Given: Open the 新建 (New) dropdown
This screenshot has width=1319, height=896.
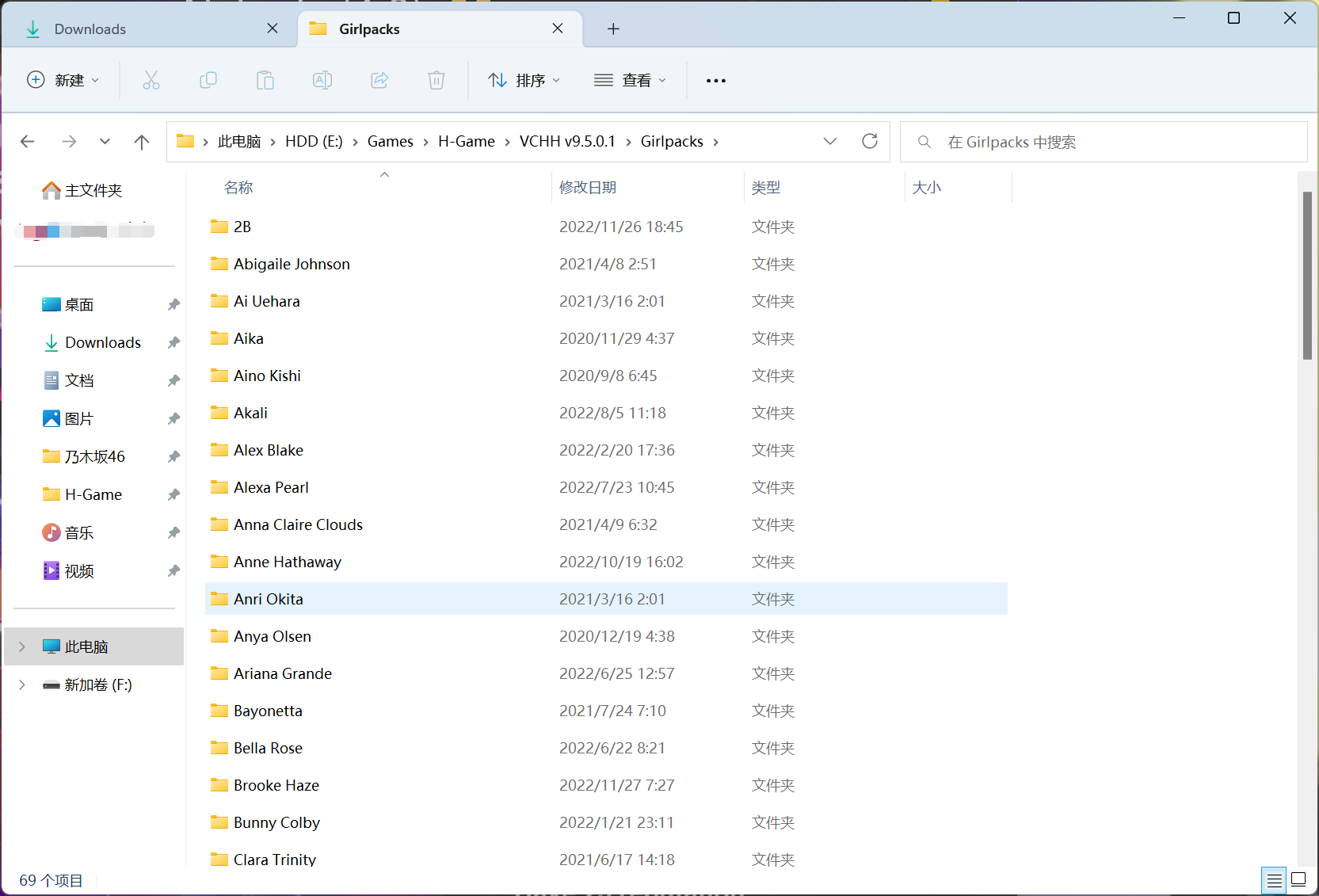Looking at the screenshot, I should click(63, 80).
